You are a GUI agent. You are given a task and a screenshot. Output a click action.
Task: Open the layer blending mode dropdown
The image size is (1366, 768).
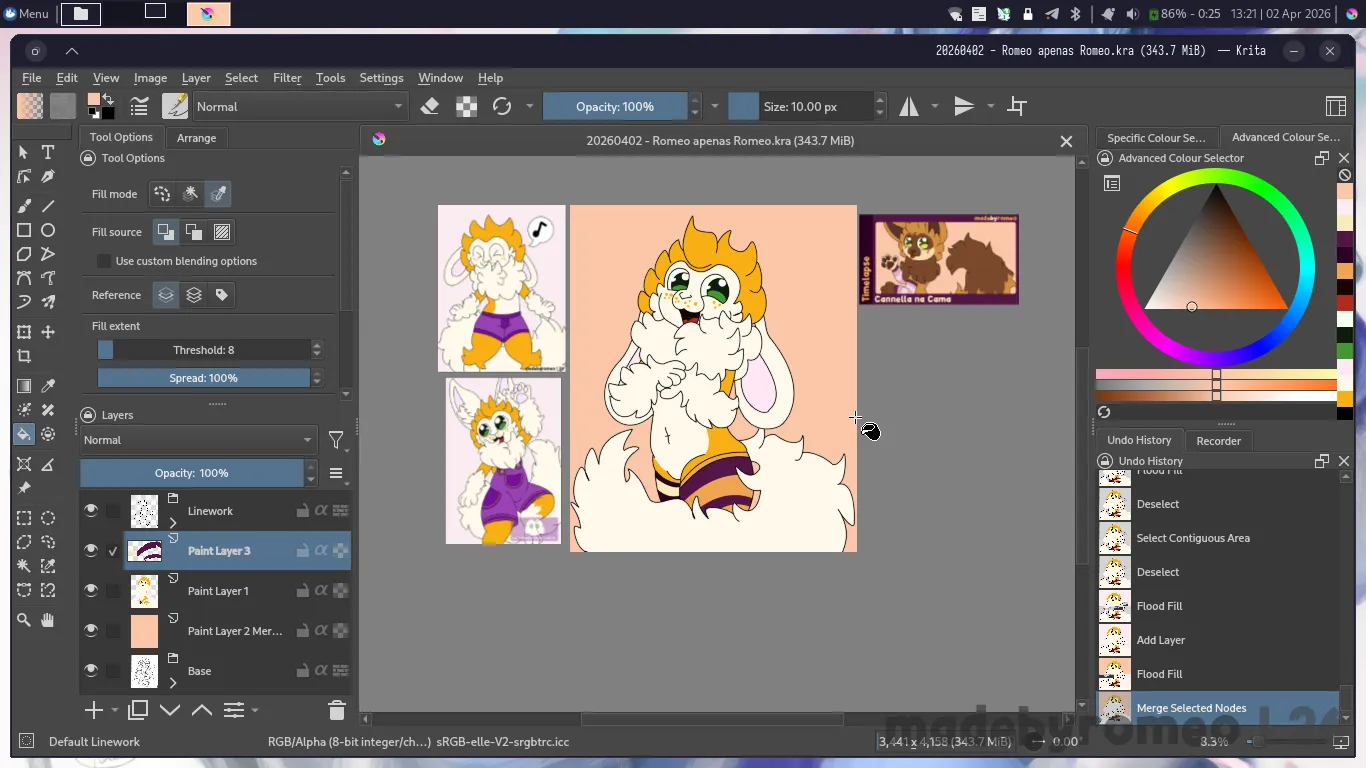point(198,440)
